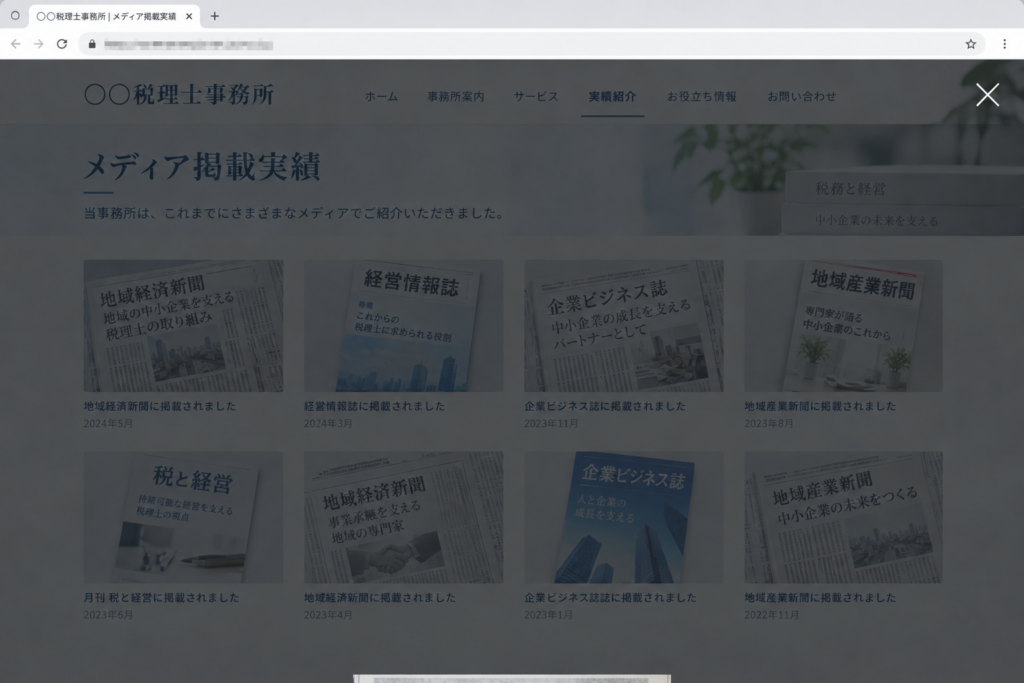Open blue 企業ビジネス誌 thumbnail dated 2023年1月

click(624, 517)
